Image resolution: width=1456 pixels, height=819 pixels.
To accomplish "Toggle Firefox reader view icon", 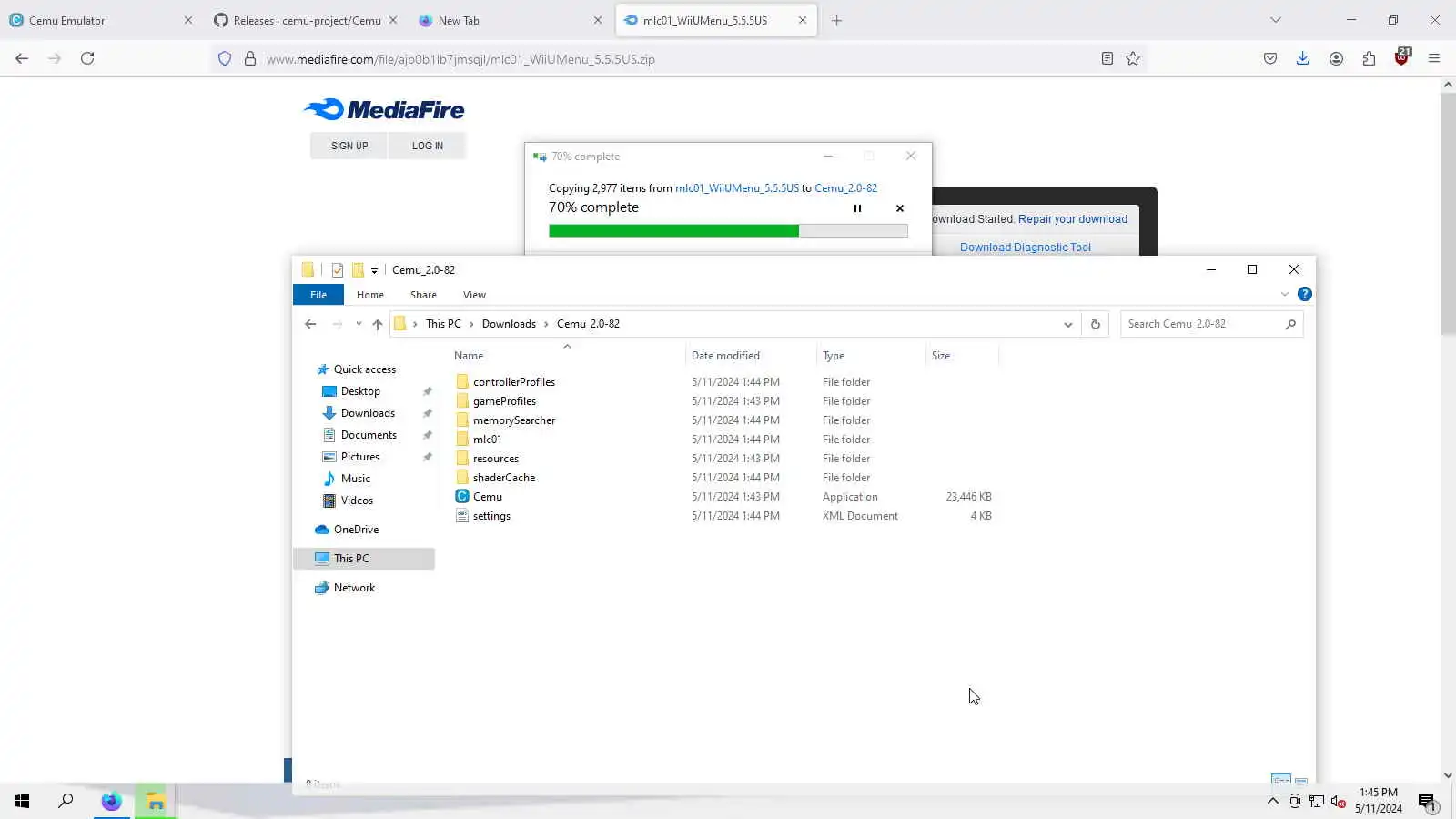I will pyautogui.click(x=1107, y=58).
